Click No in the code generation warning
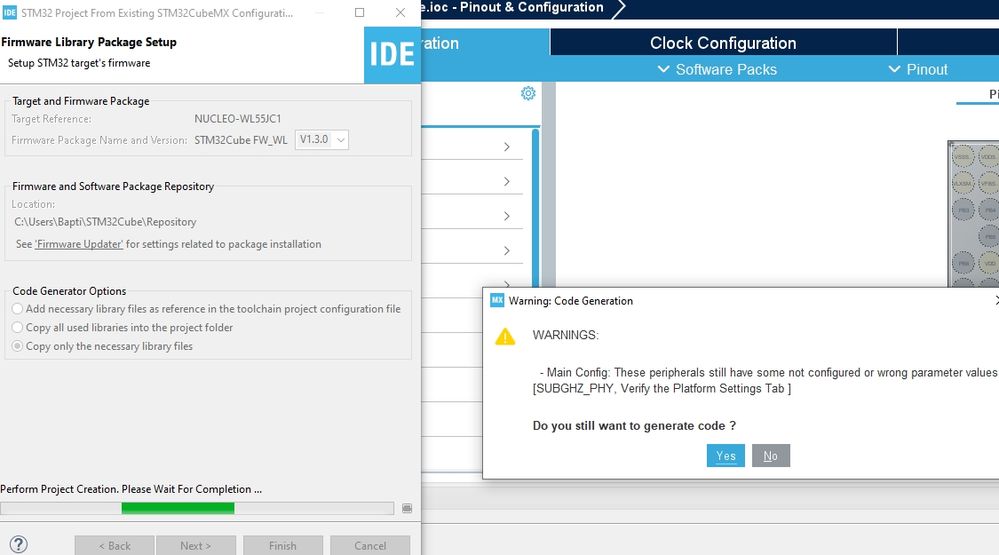The image size is (999, 555). point(771,456)
